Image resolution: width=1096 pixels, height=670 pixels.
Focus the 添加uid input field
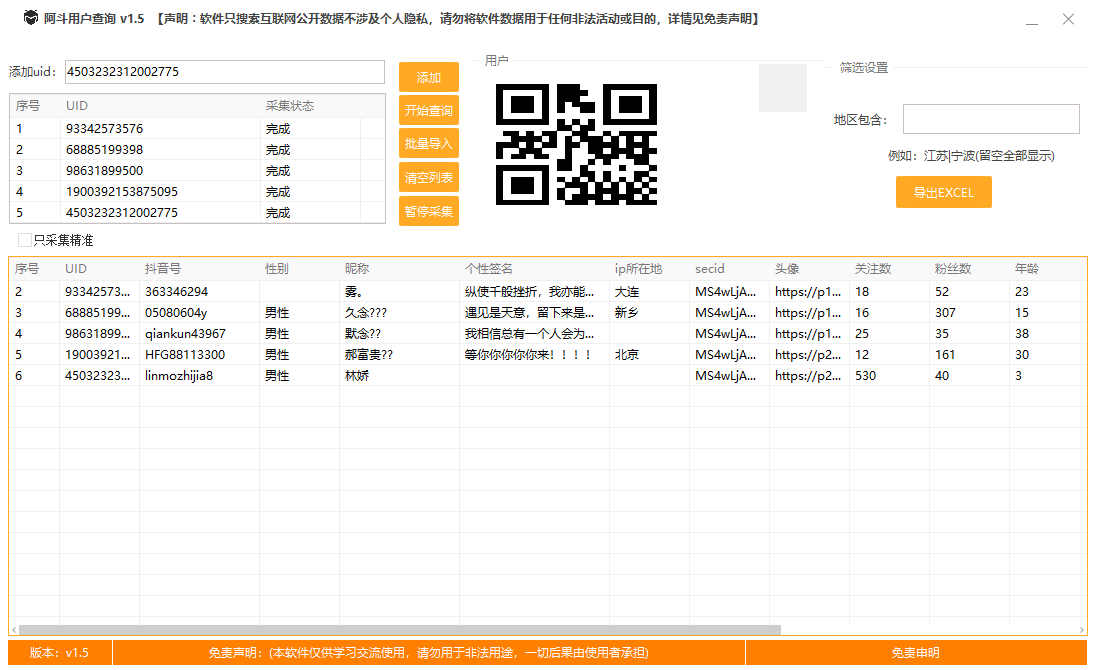point(224,72)
